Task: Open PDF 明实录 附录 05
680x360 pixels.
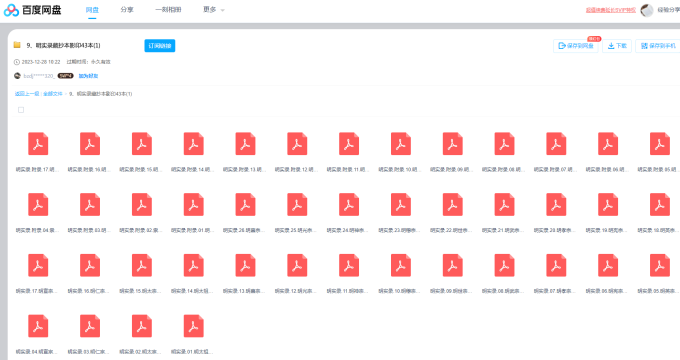Action: (x=660, y=144)
